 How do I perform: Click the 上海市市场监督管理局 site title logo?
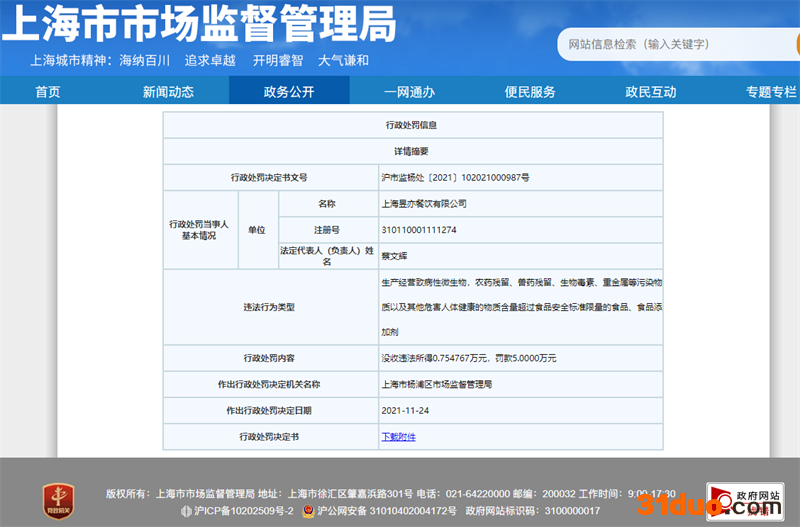point(198,25)
